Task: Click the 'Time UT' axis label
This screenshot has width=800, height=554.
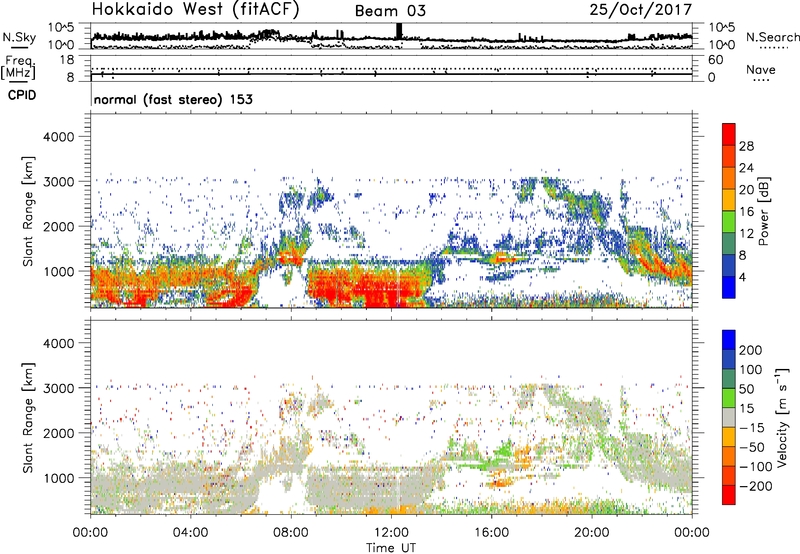Action: [x=391, y=547]
